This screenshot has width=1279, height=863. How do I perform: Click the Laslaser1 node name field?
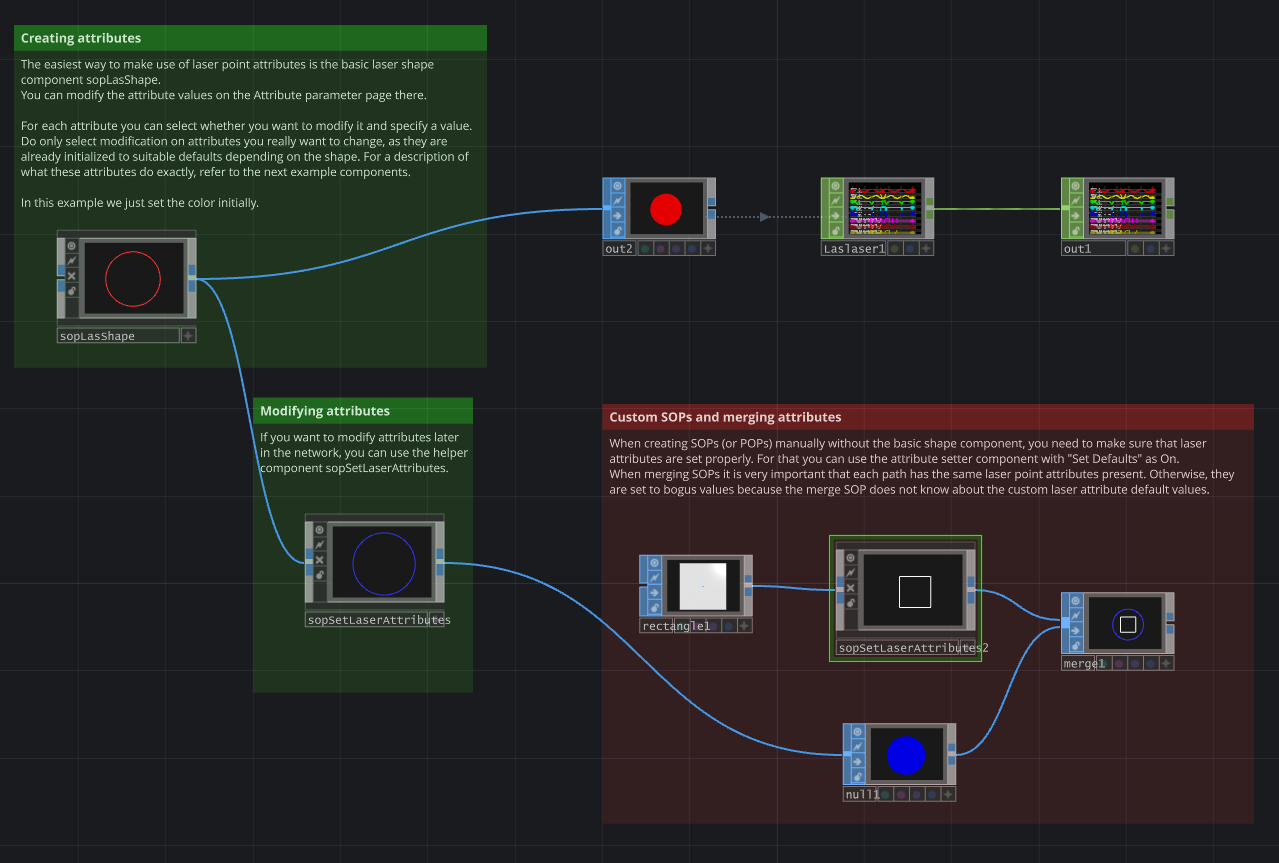(x=854, y=249)
